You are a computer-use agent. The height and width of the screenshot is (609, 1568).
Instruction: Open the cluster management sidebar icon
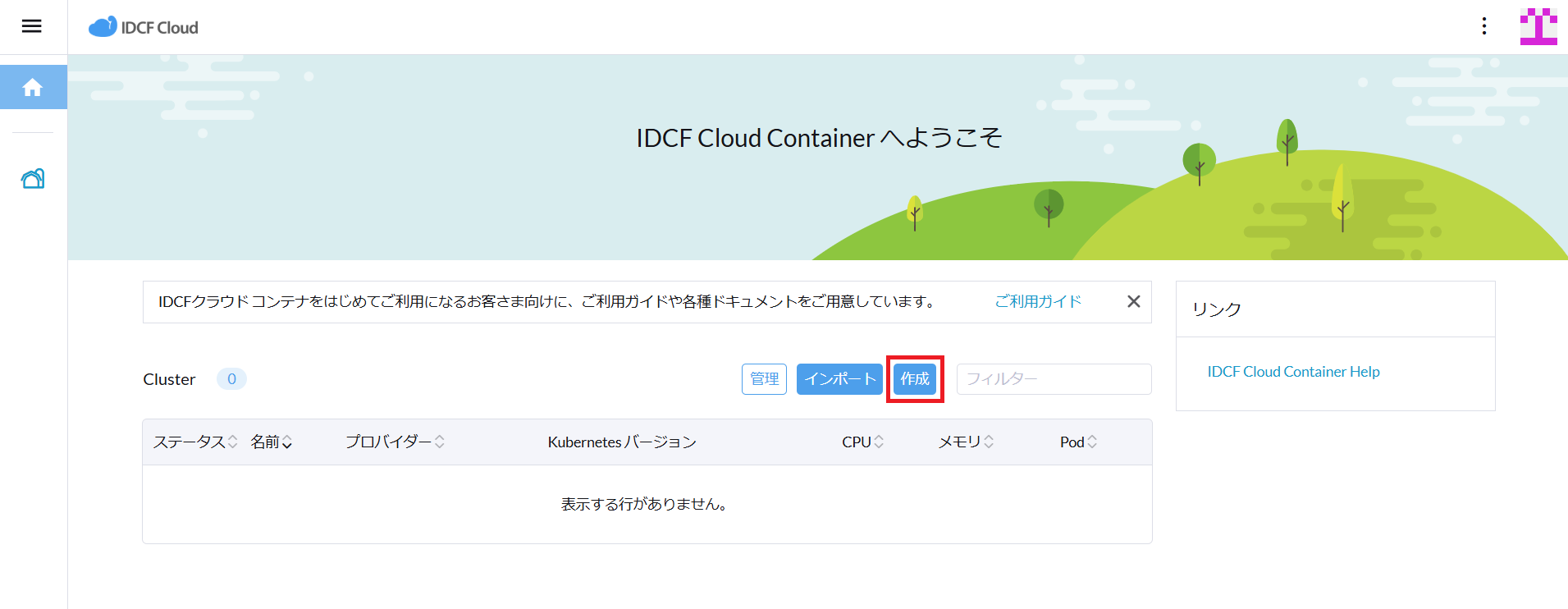(33, 178)
